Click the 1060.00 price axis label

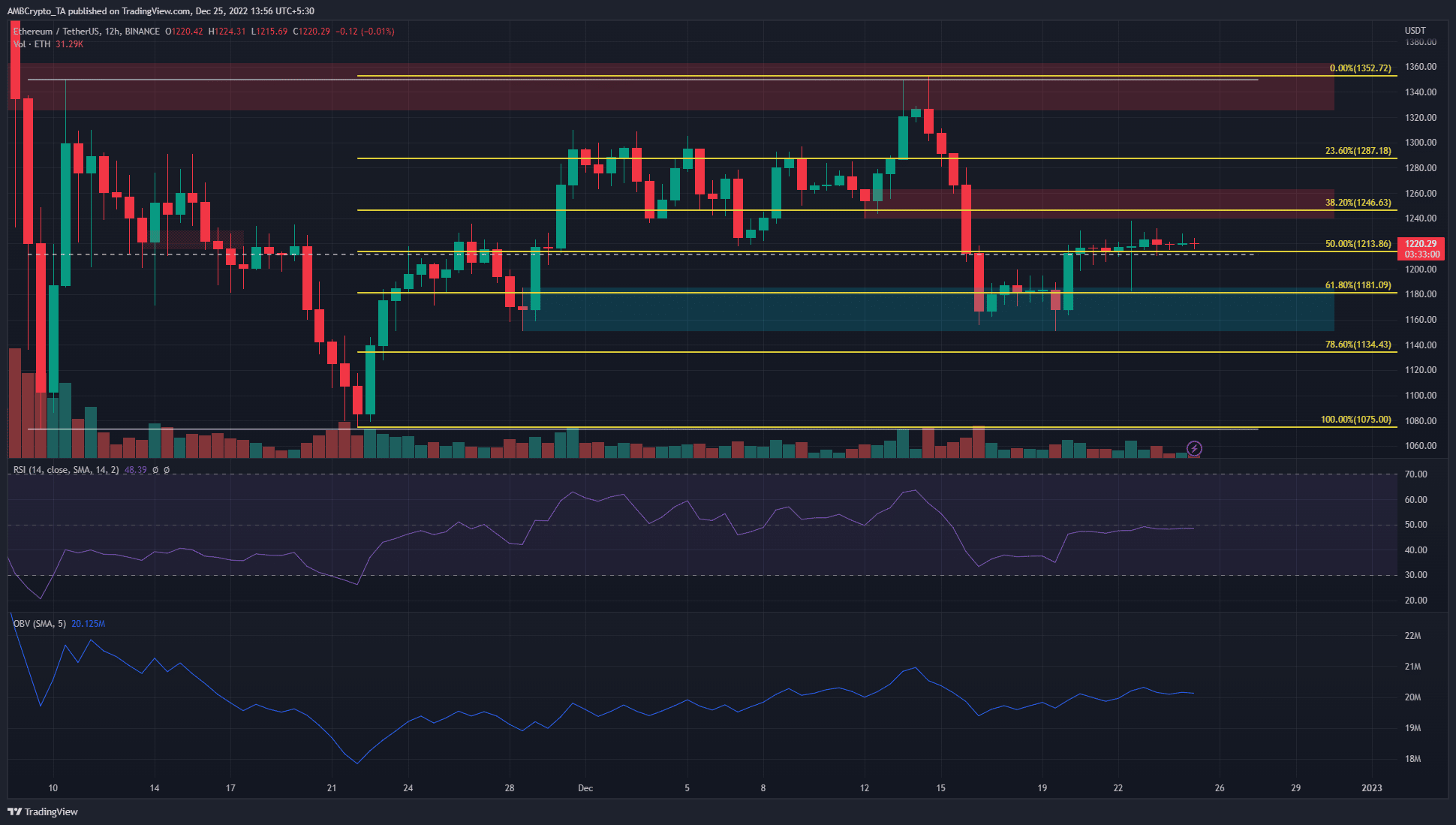click(x=1421, y=446)
